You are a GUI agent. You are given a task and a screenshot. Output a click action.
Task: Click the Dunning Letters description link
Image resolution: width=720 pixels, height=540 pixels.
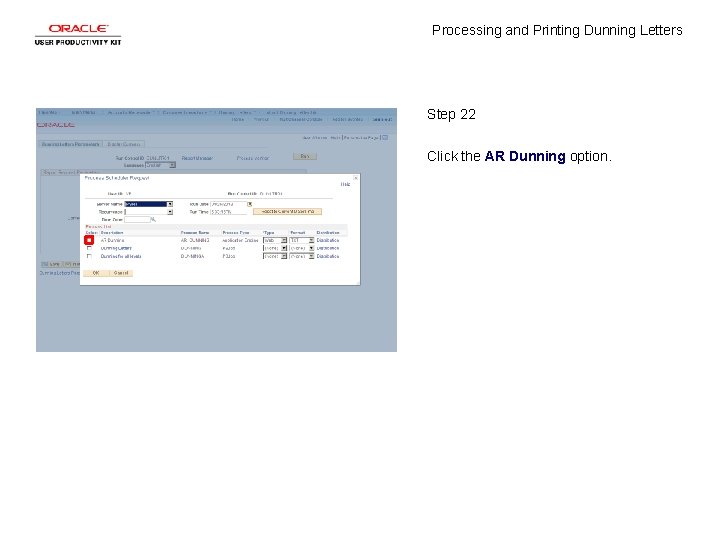116,248
